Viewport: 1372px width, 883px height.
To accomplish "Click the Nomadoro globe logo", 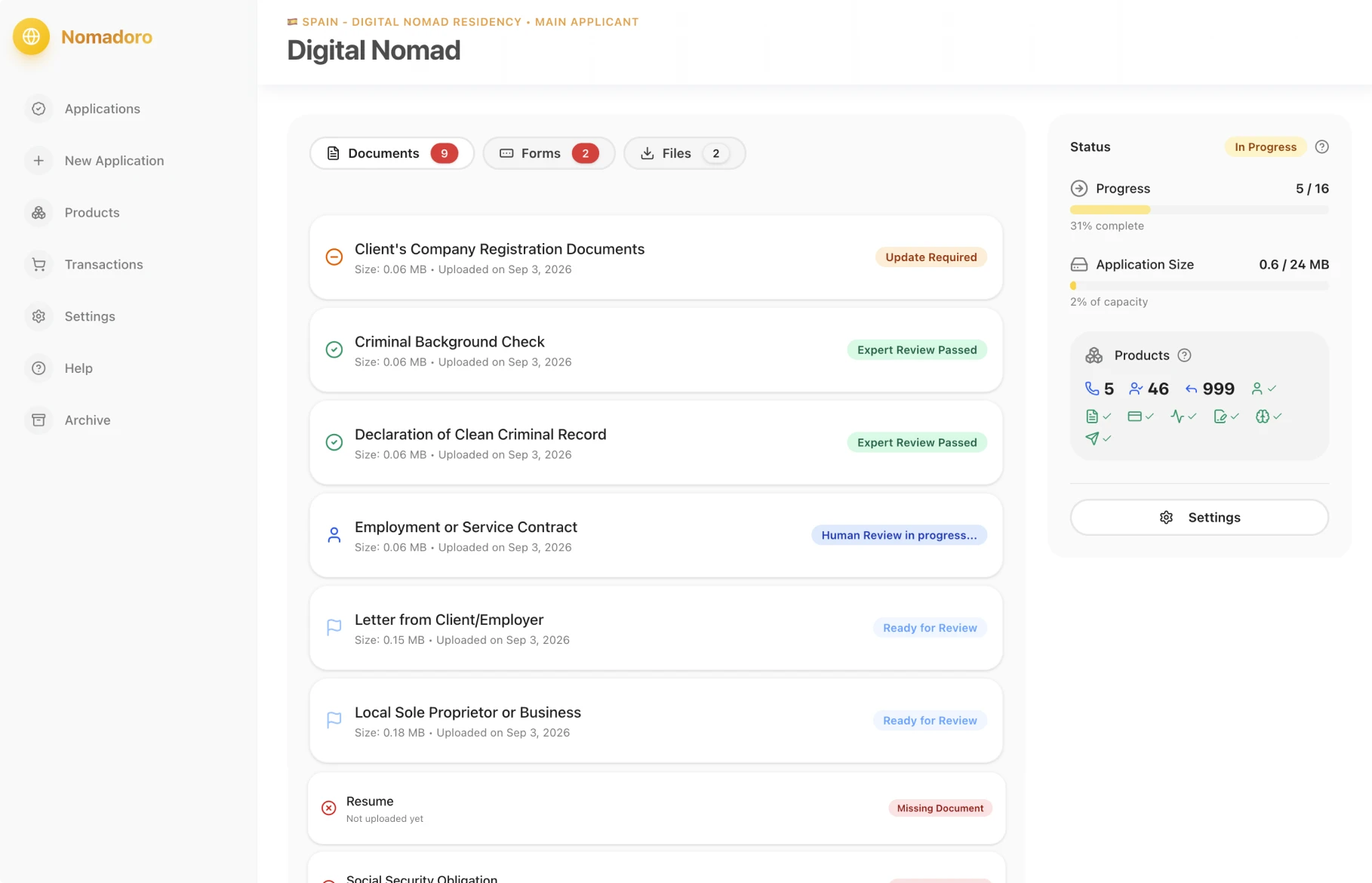I will click(31, 36).
